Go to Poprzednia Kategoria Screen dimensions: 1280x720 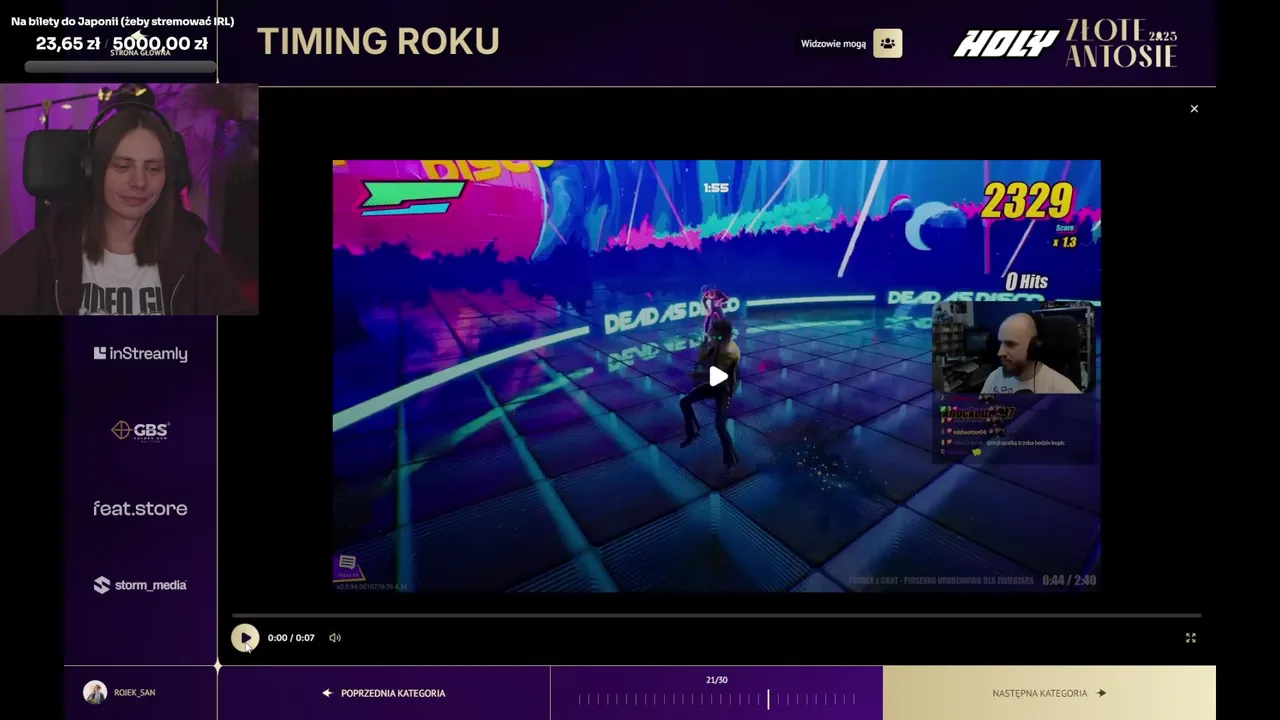click(x=384, y=693)
